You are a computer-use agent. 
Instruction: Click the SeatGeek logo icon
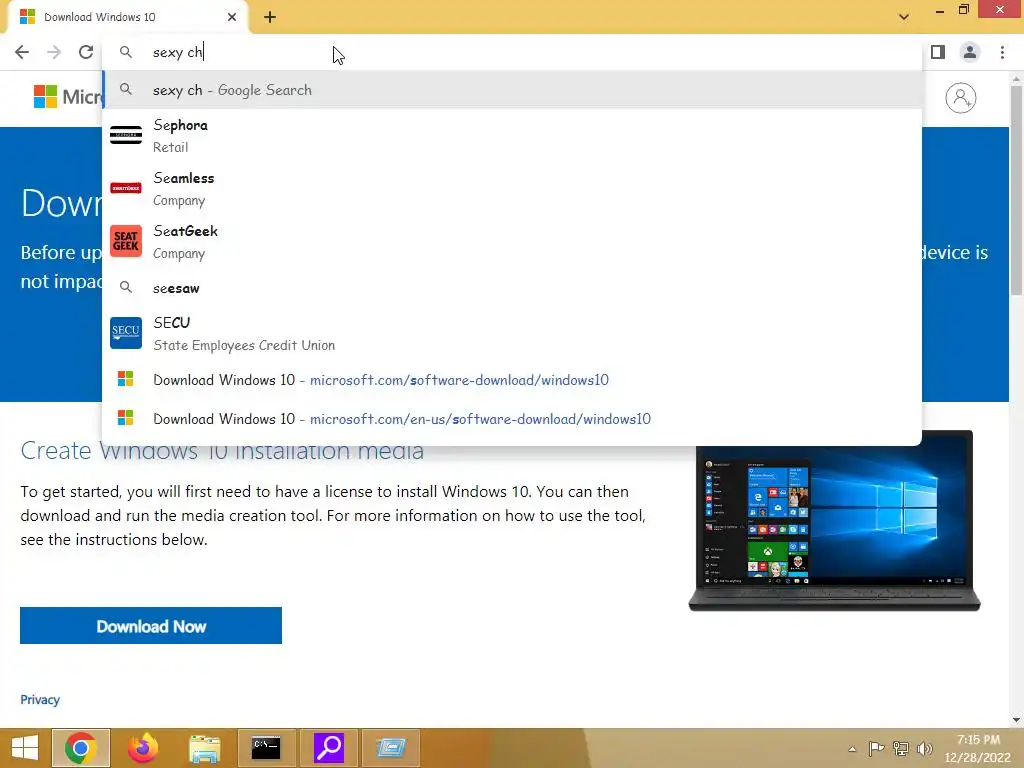pos(126,241)
